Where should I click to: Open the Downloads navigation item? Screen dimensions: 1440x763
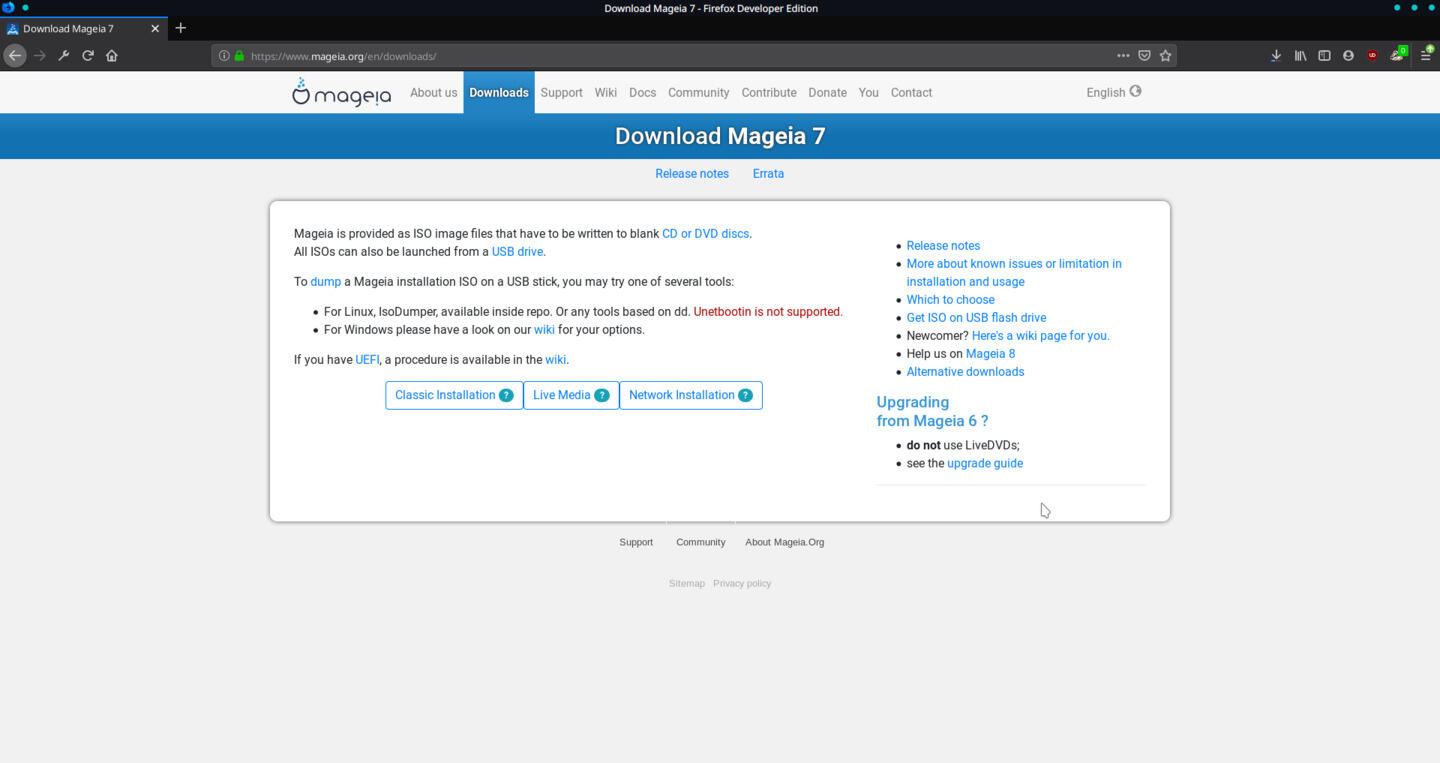[x=499, y=92]
